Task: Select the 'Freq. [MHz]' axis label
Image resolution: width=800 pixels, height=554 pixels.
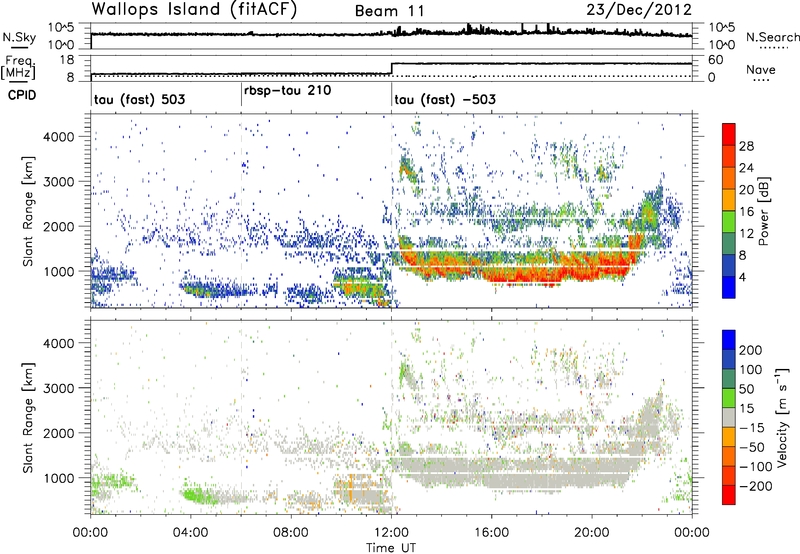Action: [18, 67]
